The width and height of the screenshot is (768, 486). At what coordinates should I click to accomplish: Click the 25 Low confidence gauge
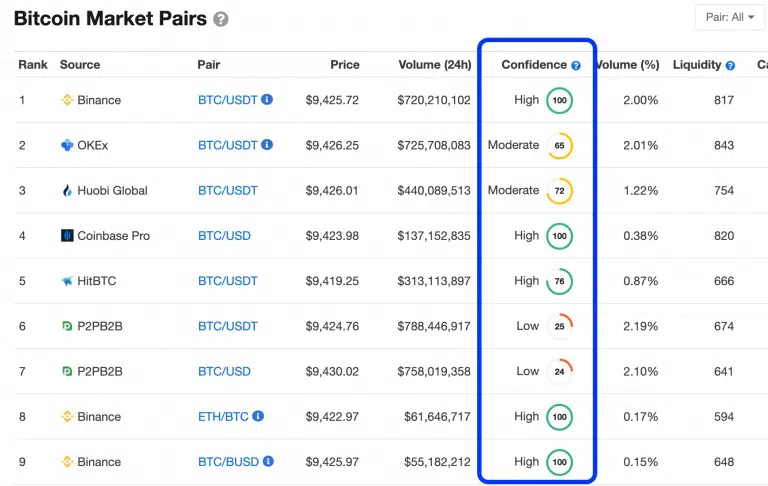tap(559, 326)
